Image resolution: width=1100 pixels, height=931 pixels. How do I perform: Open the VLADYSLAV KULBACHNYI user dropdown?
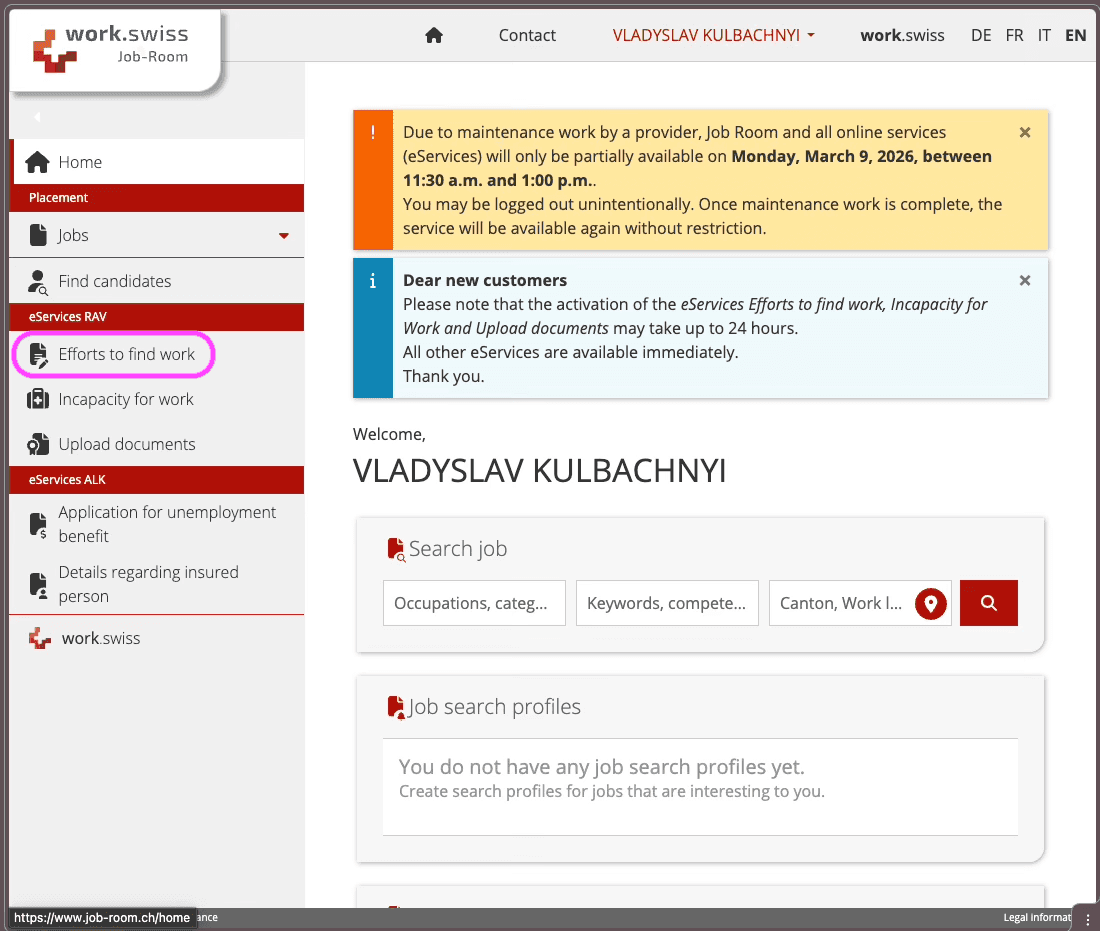click(x=713, y=35)
